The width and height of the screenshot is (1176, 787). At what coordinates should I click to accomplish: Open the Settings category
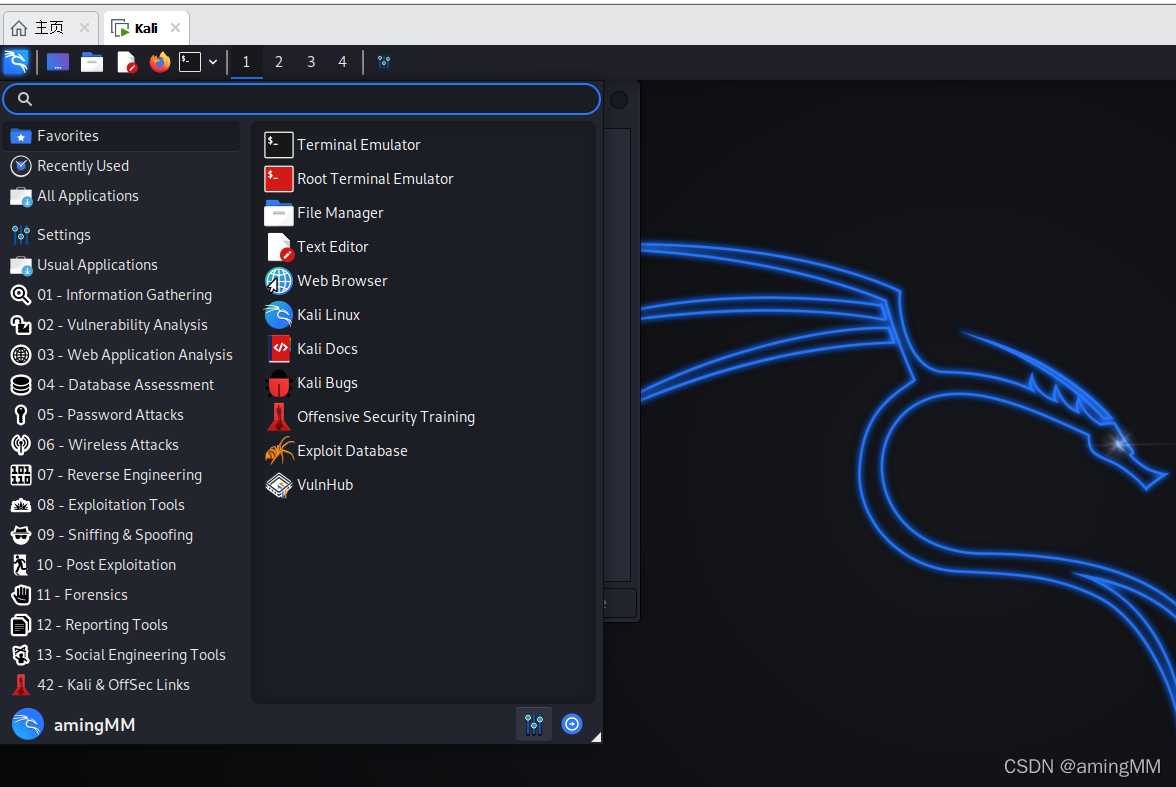(x=122, y=235)
